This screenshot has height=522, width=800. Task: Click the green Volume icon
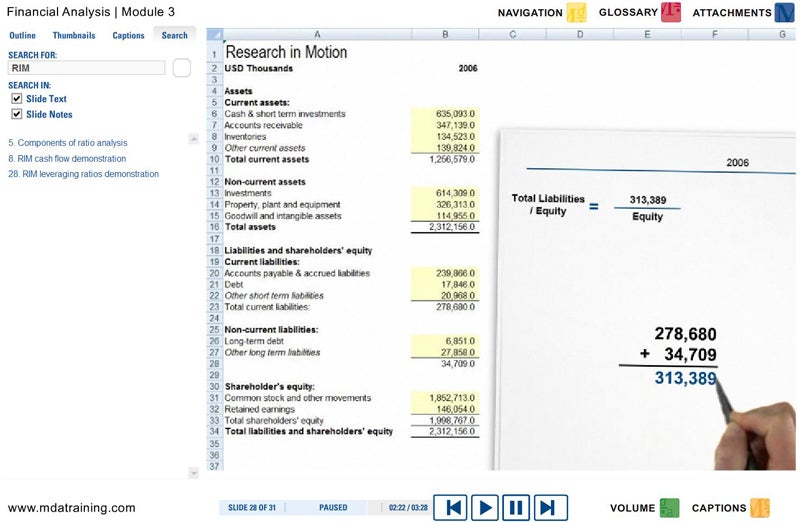[669, 508]
